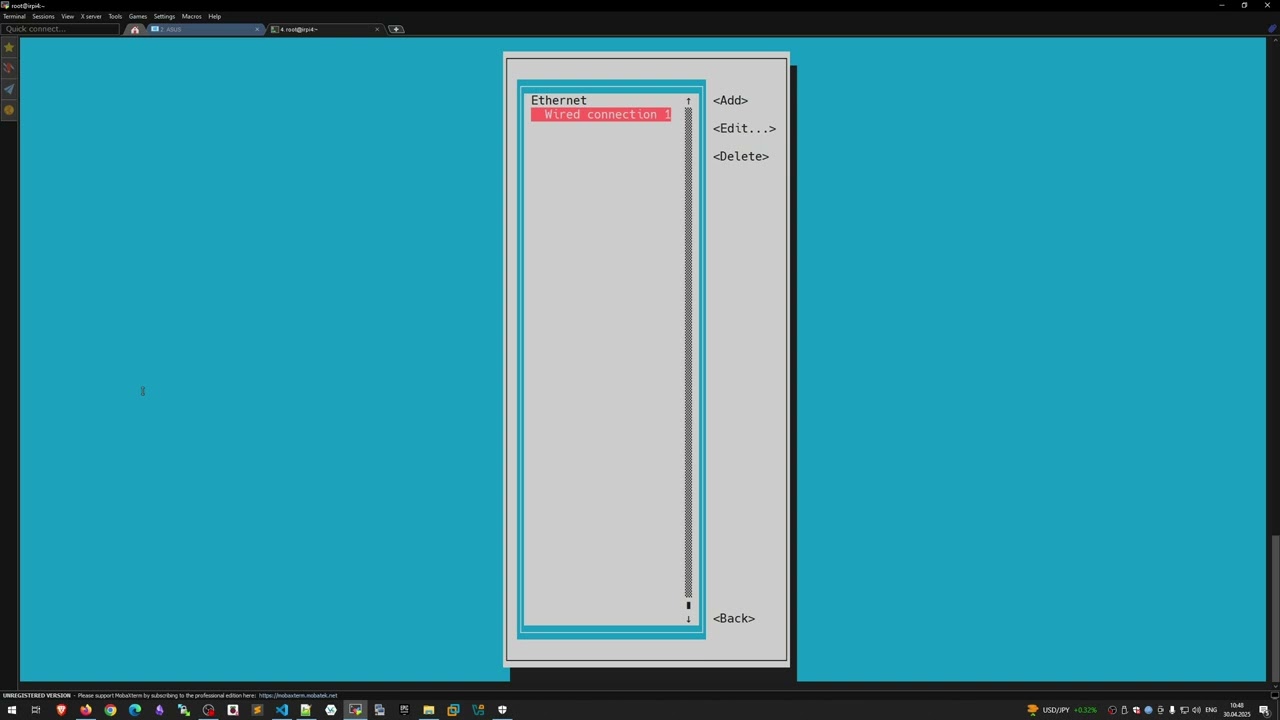Close the ASUS session tab
This screenshot has width=1280, height=720.
pos(257,29)
